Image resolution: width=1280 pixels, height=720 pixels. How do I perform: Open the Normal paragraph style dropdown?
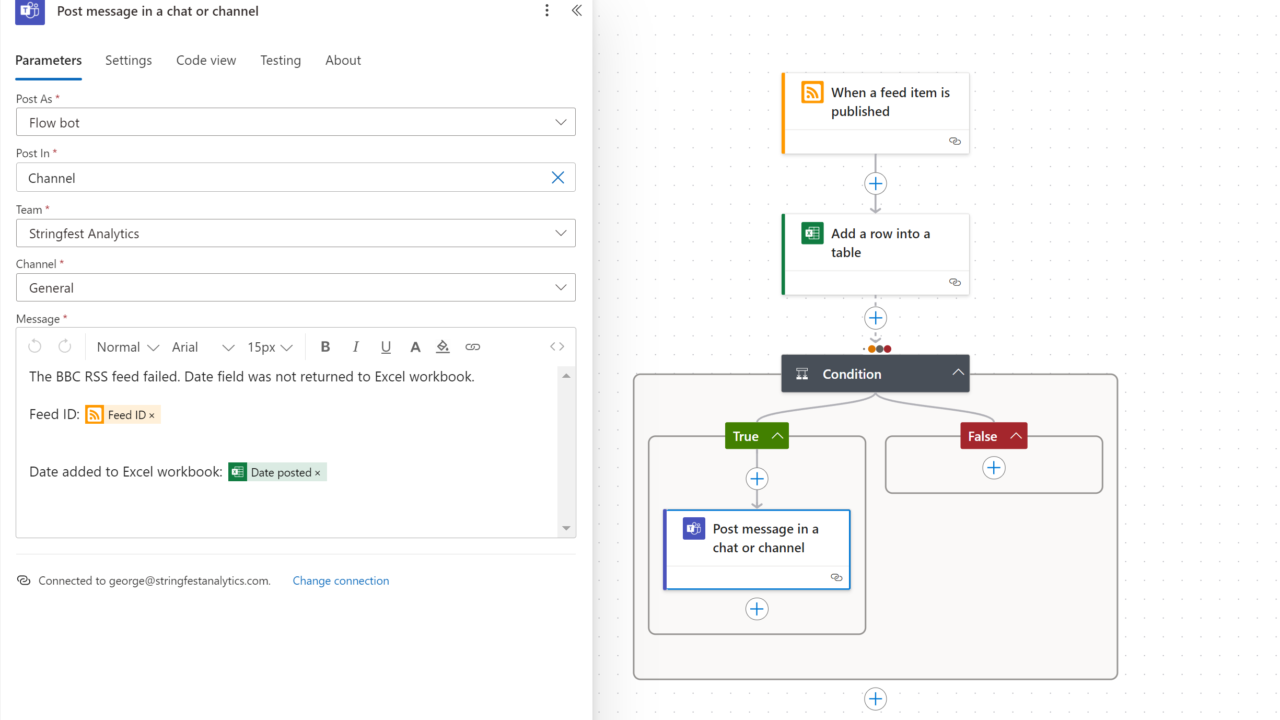(127, 347)
